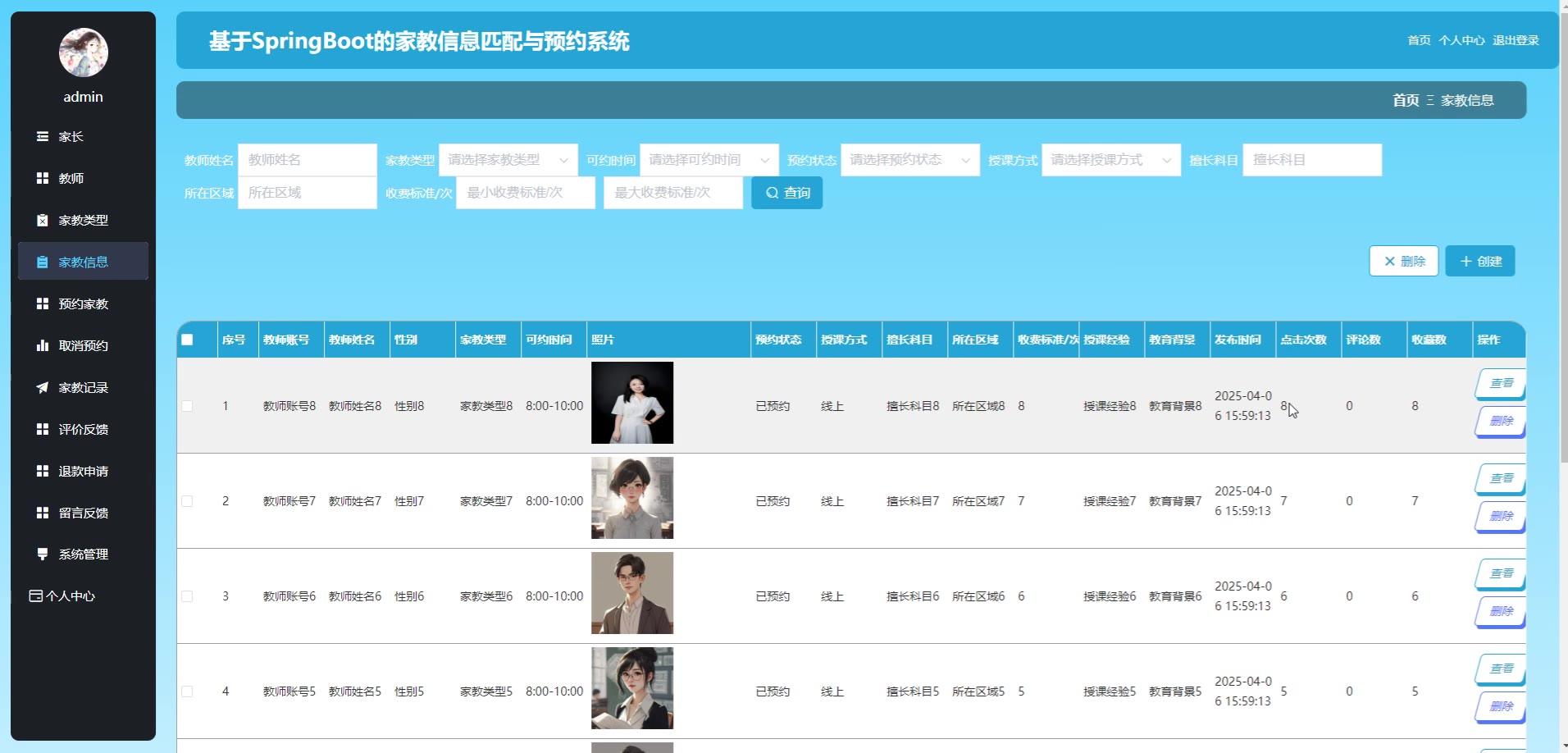Check the row checkbox for 教师账号8
This screenshot has height=753, width=1568.
187,406
